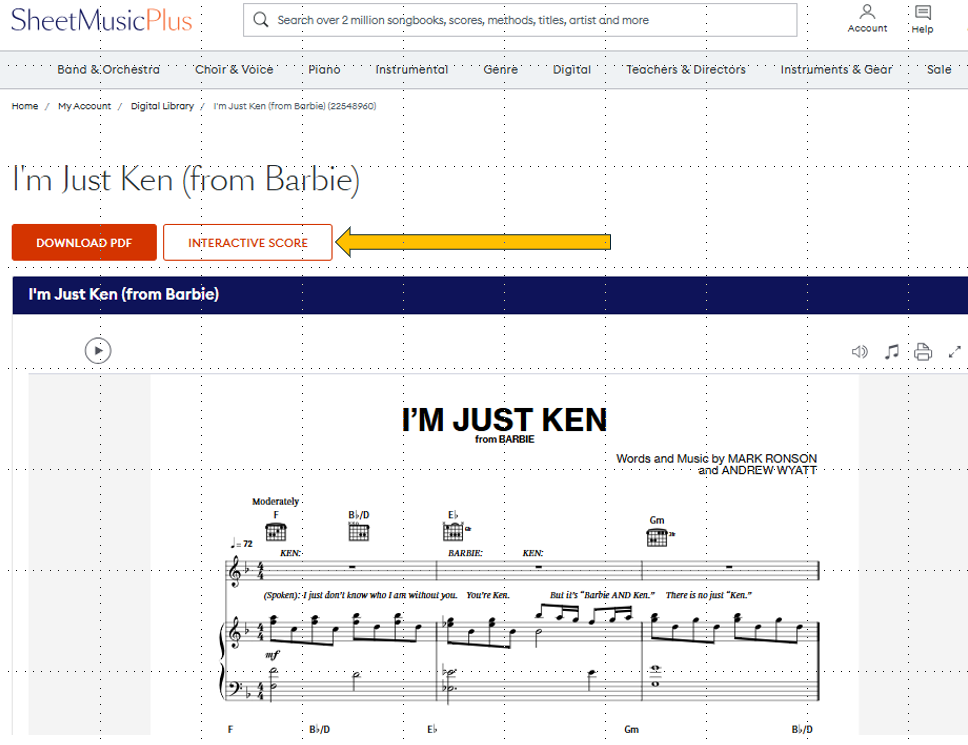Go to My Account breadcrumb link
The width and height of the screenshot is (968, 745).
pyautogui.click(x=84, y=106)
